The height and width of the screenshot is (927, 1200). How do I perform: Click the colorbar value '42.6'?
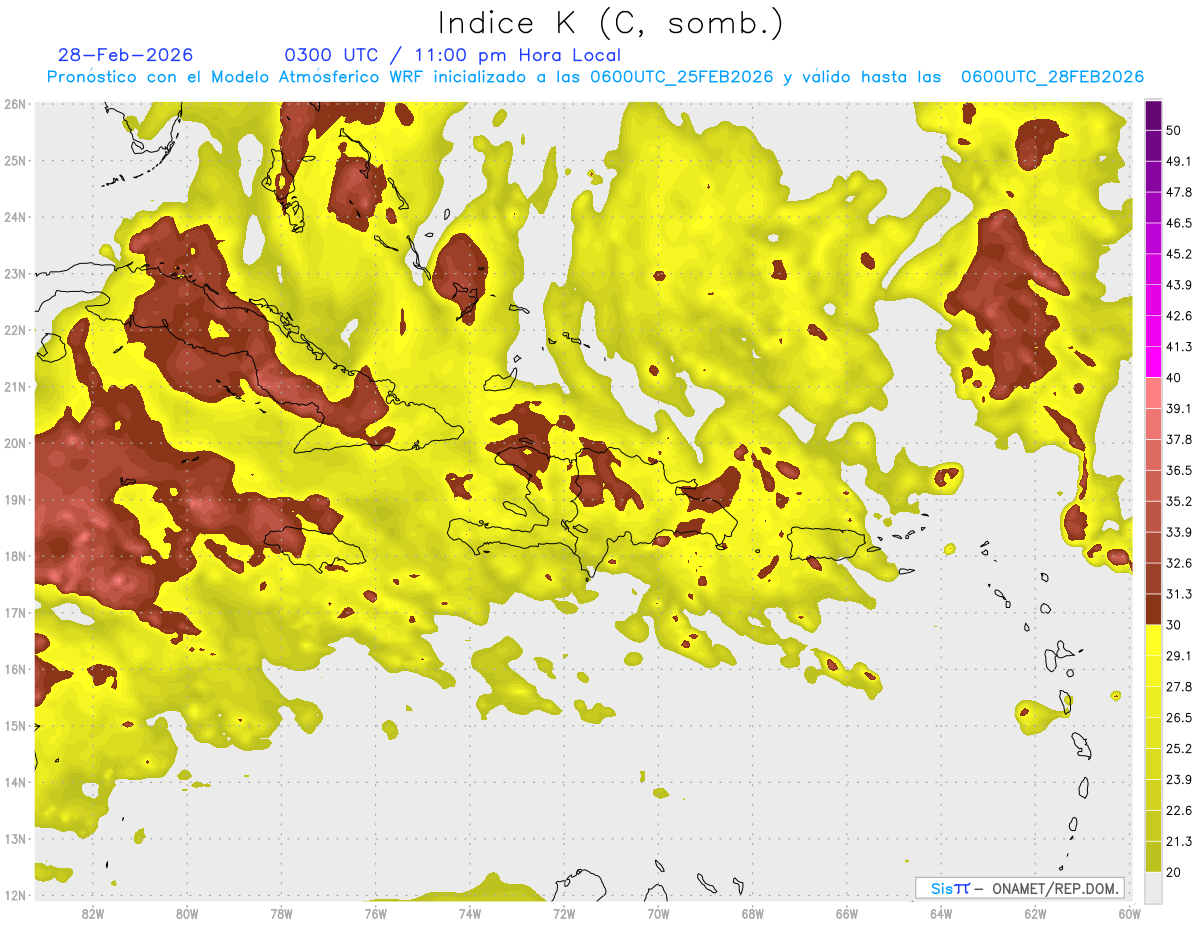pos(1179,316)
